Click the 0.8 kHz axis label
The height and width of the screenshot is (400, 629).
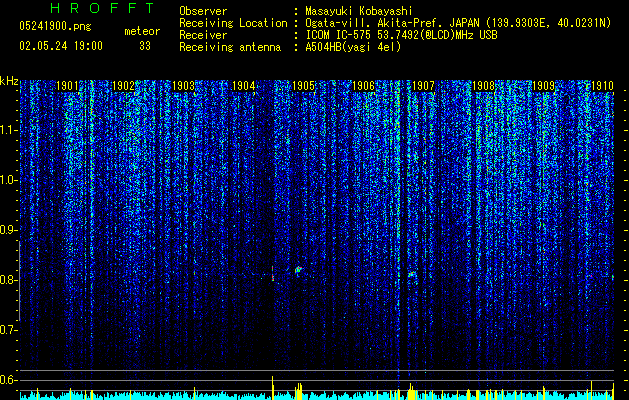[x=9, y=280]
